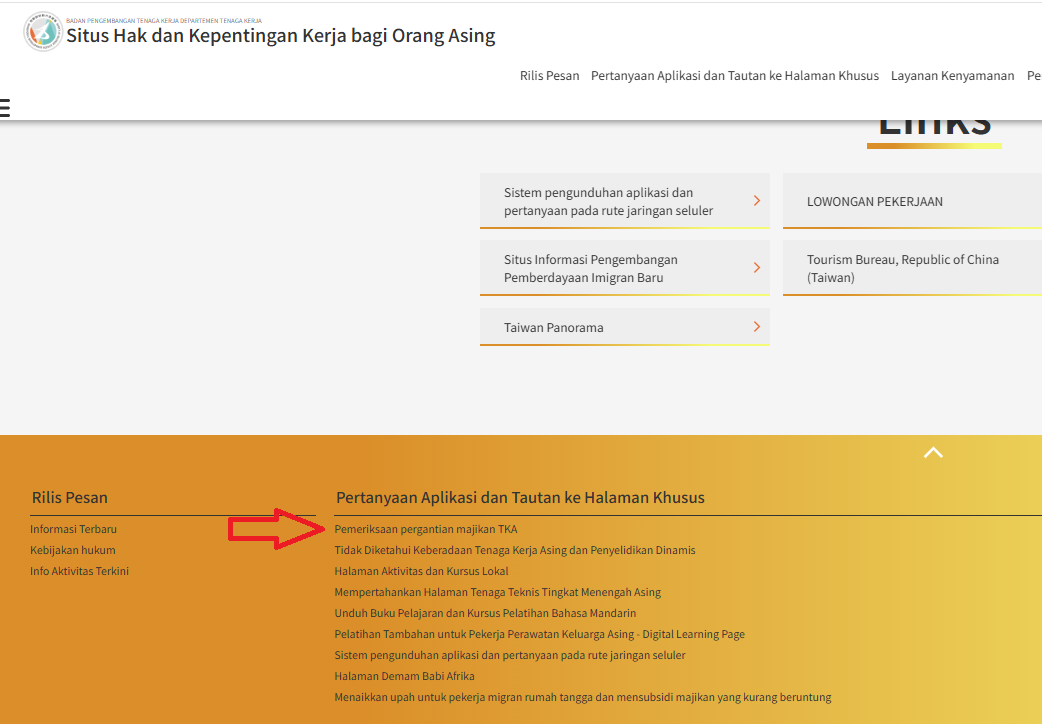Click footer heading Rilis Pesan
1042x724 pixels.
point(70,497)
